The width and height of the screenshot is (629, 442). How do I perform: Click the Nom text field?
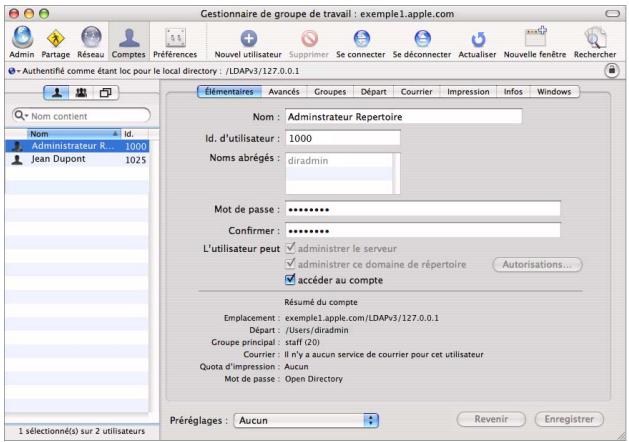pyautogui.click(x=404, y=117)
